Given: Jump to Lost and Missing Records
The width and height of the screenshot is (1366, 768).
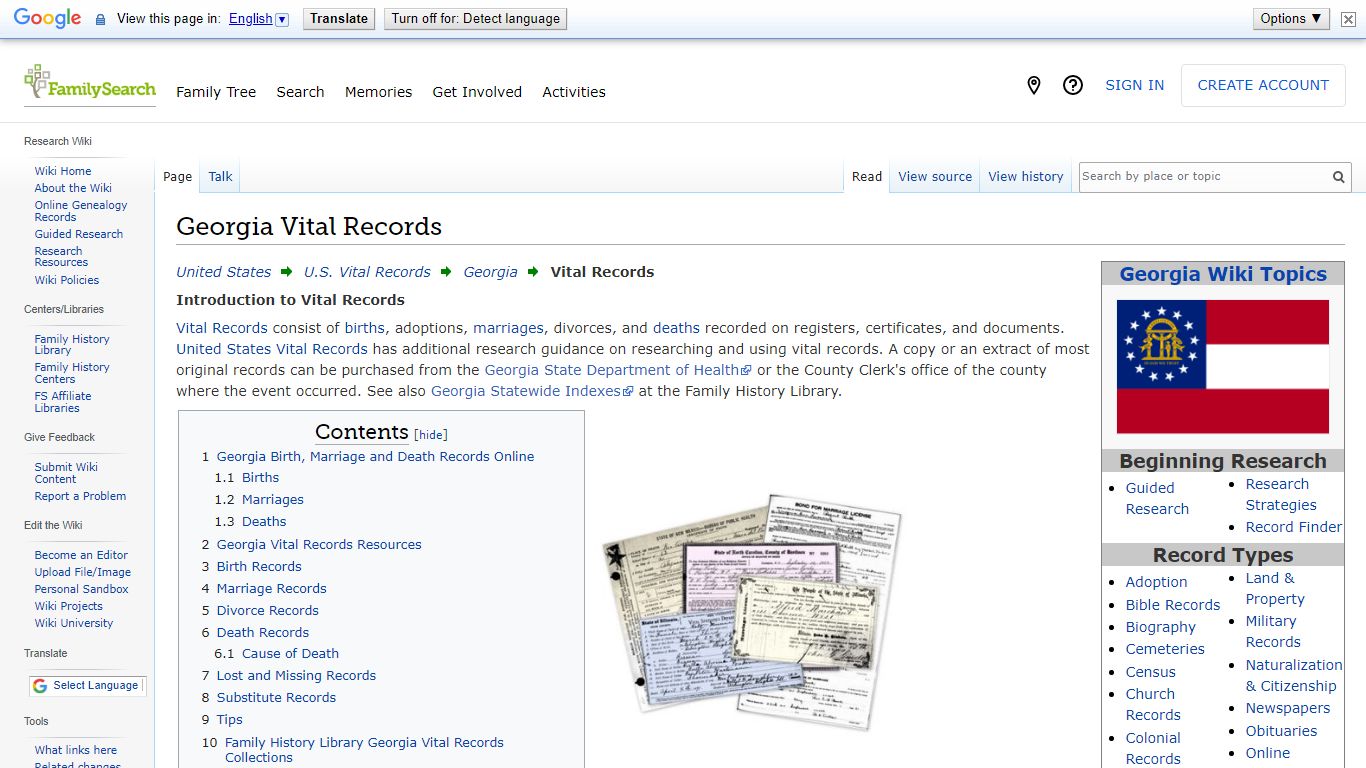Looking at the screenshot, I should coord(296,676).
